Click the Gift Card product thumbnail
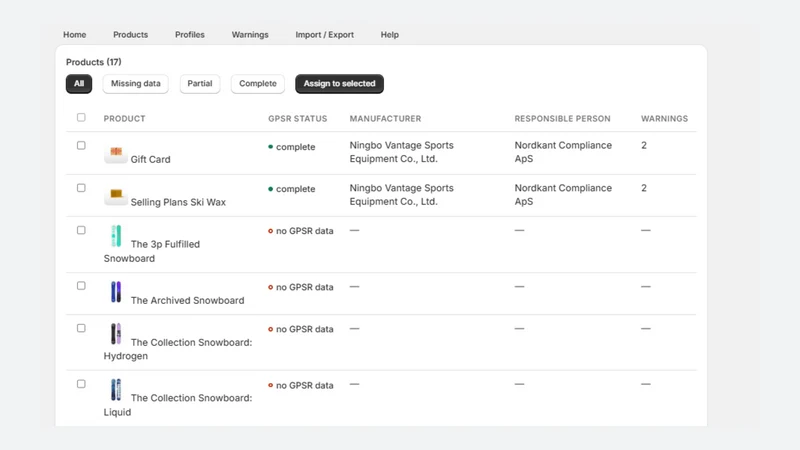The width and height of the screenshot is (800, 450). [x=116, y=152]
